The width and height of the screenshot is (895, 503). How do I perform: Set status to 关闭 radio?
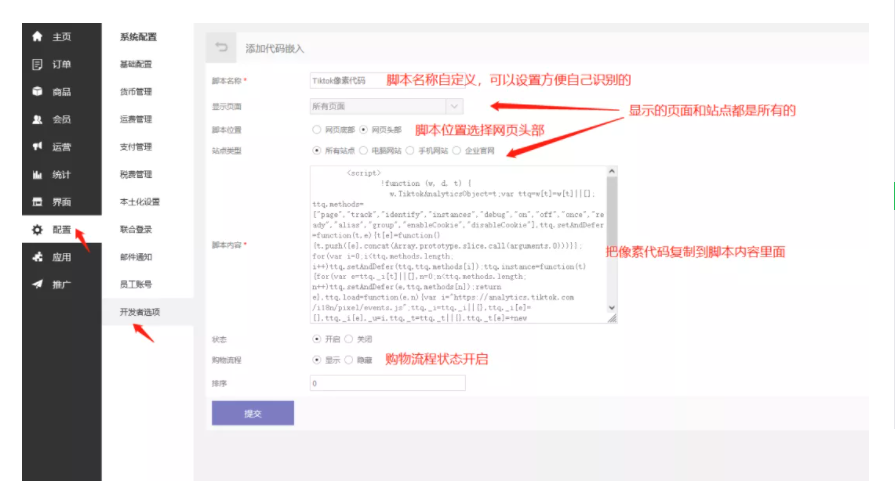point(349,339)
